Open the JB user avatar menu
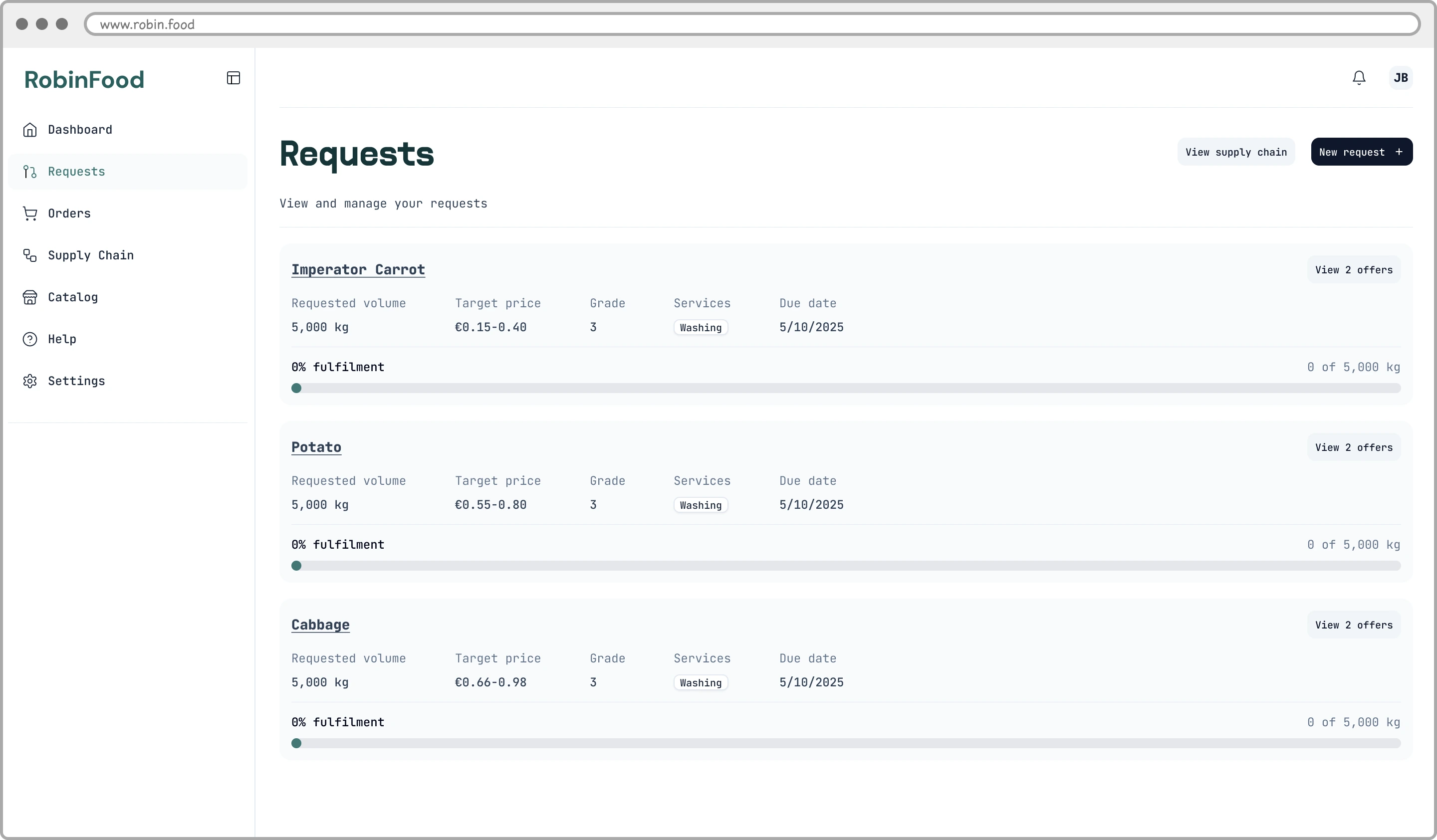 1401,77
